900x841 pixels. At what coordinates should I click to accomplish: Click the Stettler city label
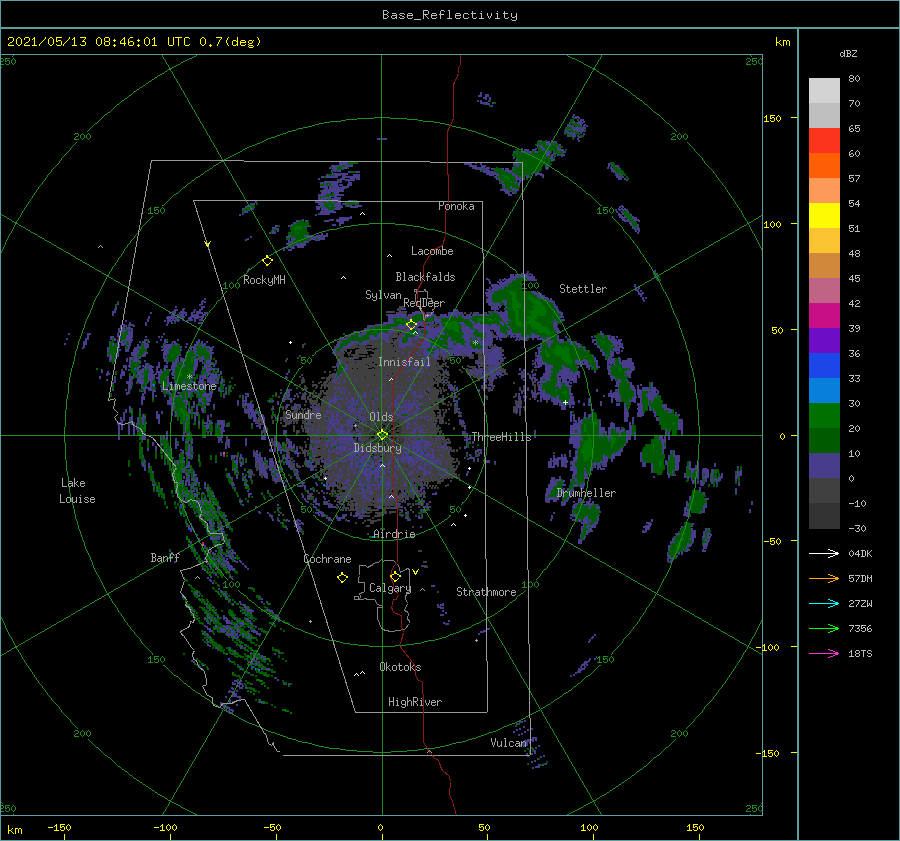coord(583,289)
